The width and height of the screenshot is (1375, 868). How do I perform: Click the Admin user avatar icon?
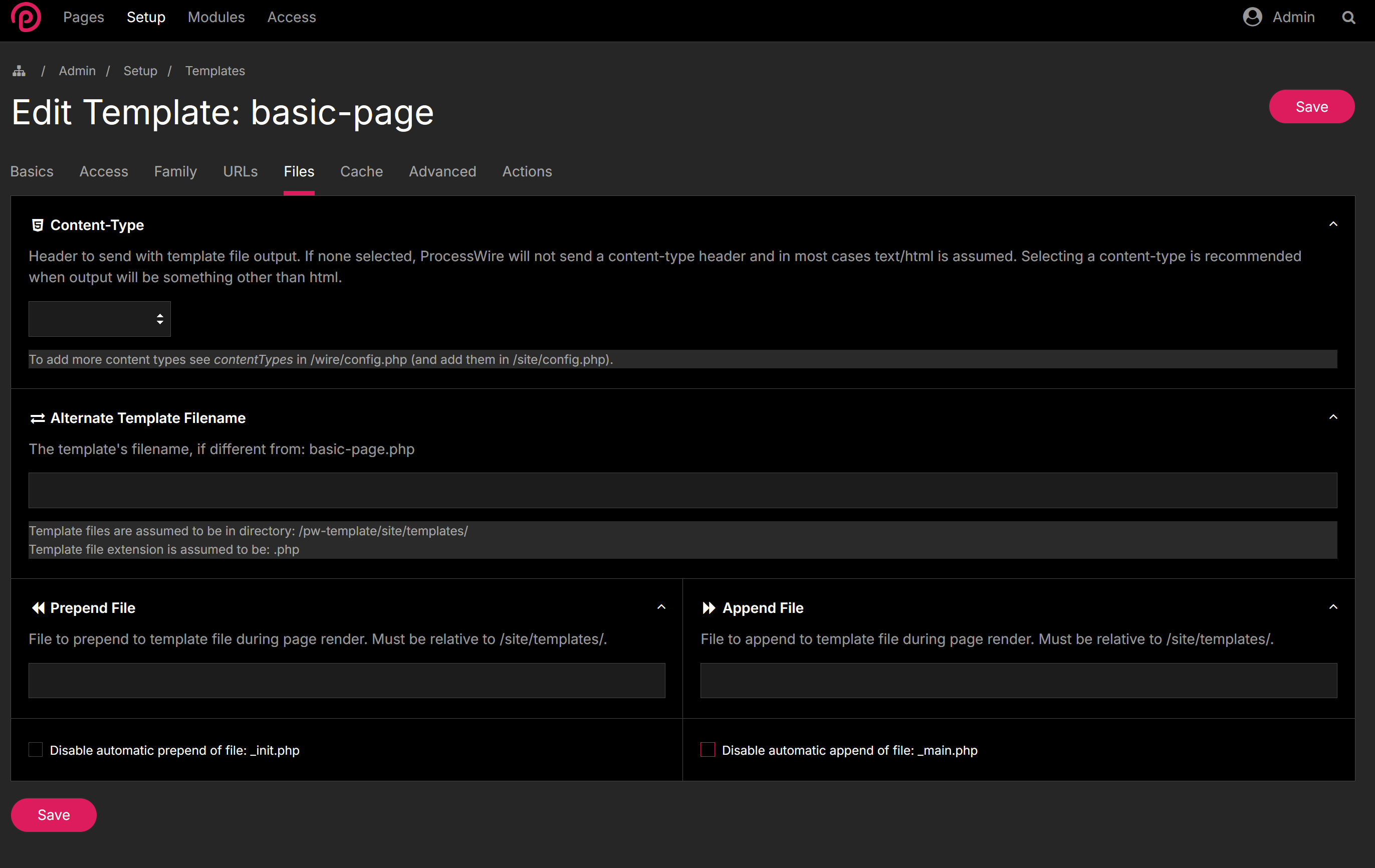click(x=1252, y=17)
